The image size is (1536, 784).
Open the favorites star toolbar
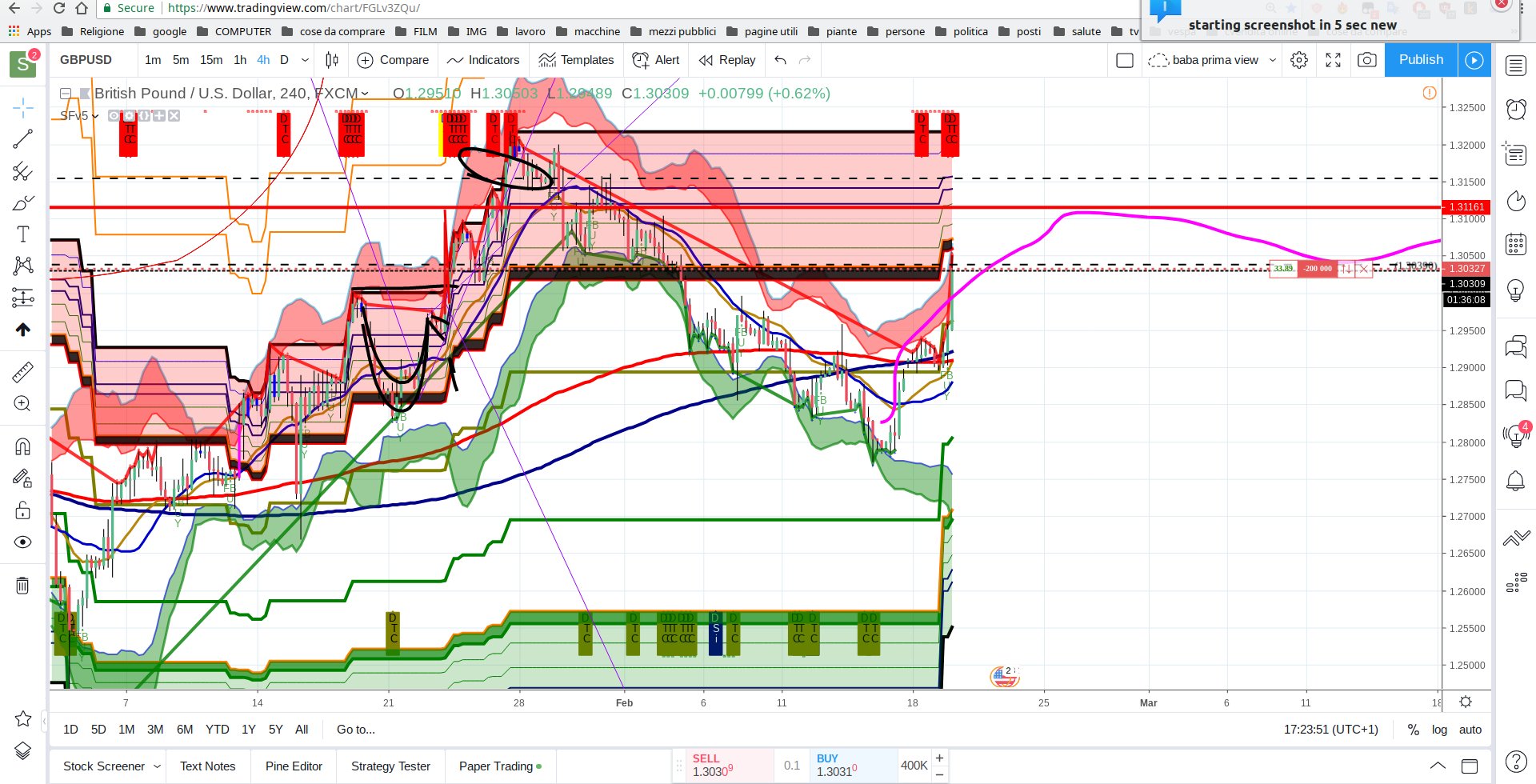[x=23, y=718]
